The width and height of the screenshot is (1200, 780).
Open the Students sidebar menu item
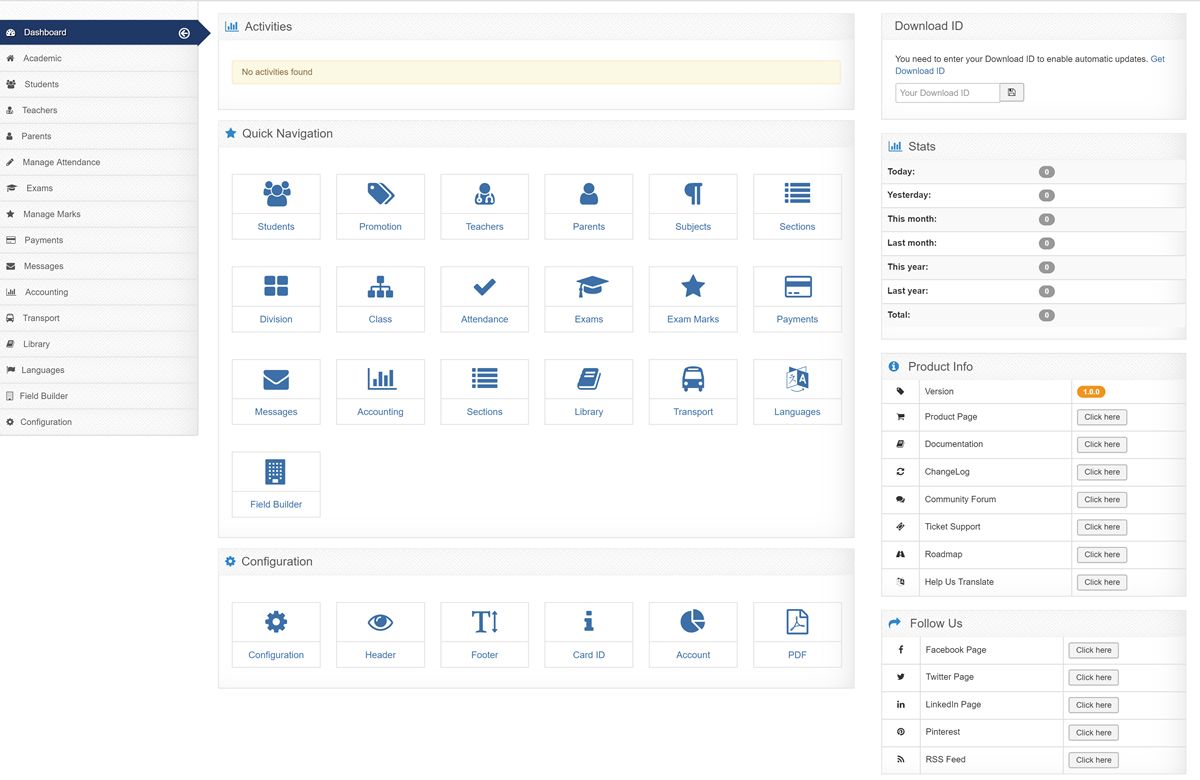click(99, 84)
